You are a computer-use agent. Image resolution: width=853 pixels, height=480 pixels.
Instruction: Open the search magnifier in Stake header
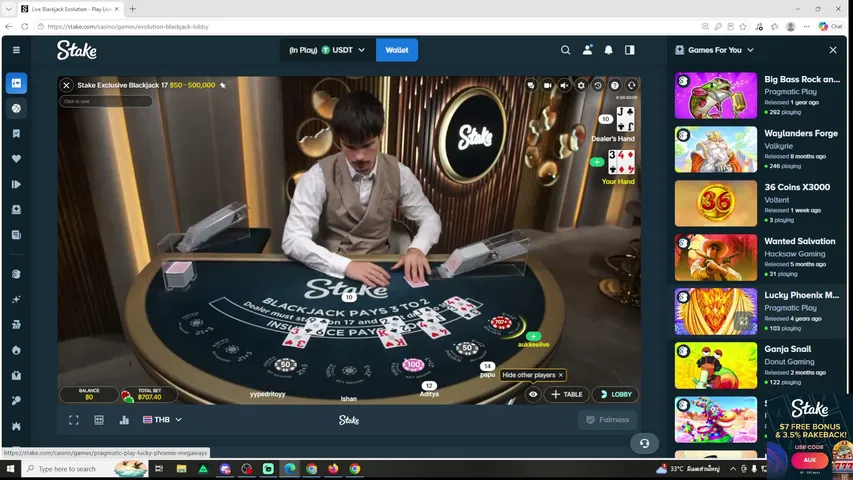(x=565, y=50)
